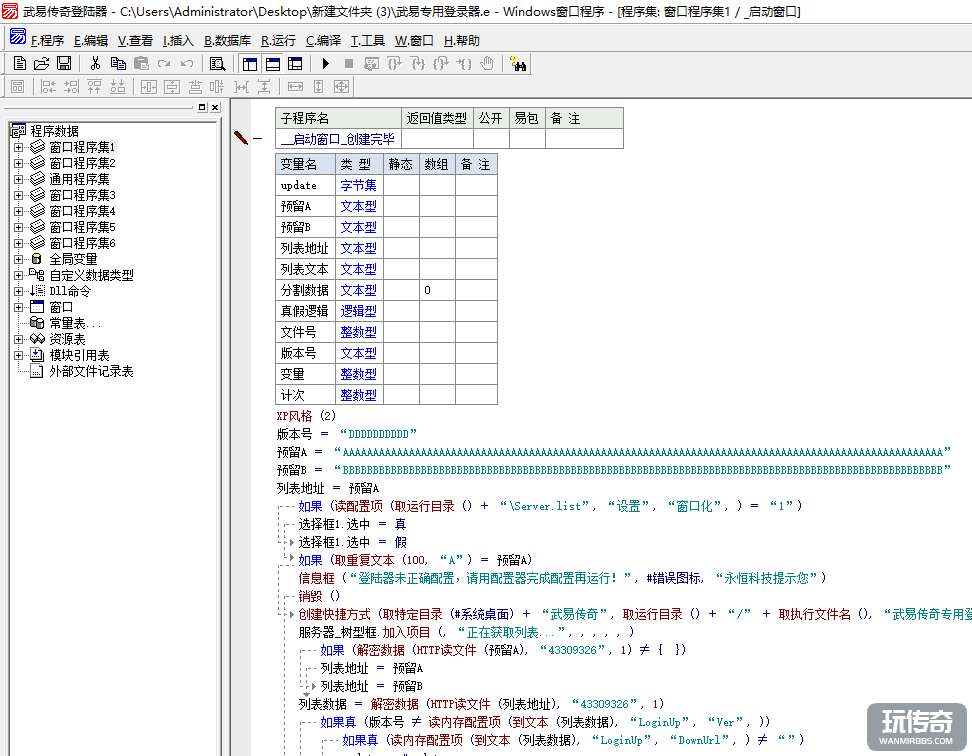972x756 pixels.
Task: Click the 逻辑型 type cell of 真假逻辑
Action: point(358,311)
